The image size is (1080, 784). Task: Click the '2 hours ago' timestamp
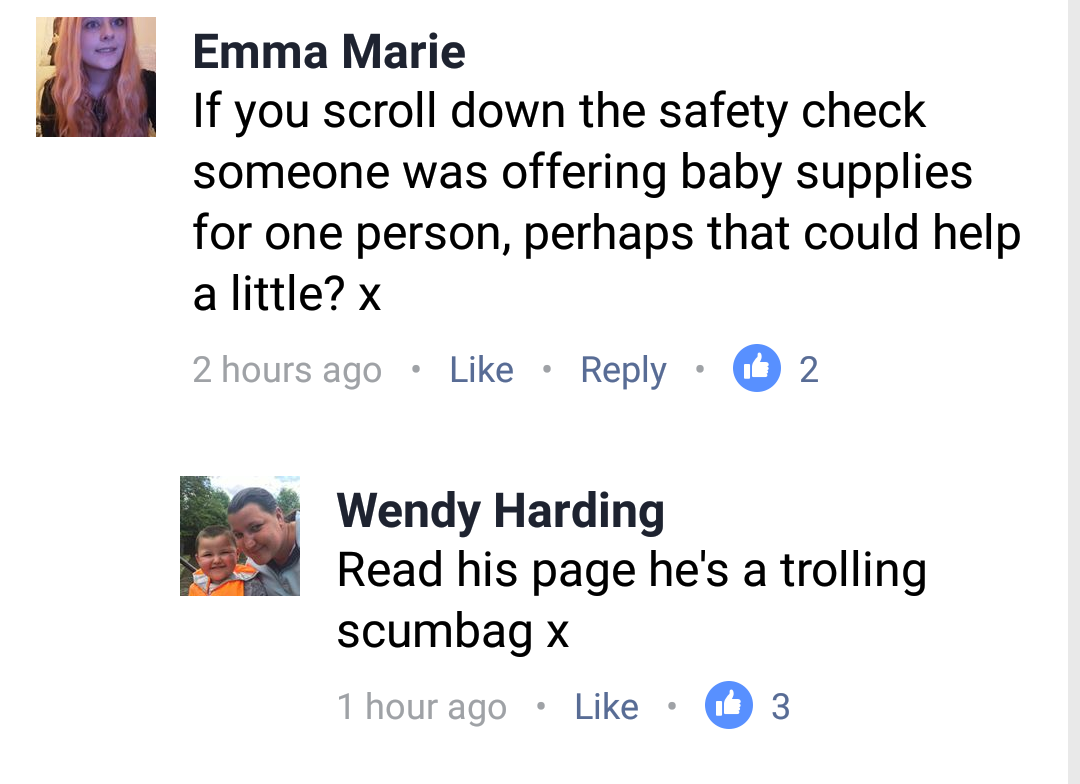(287, 371)
